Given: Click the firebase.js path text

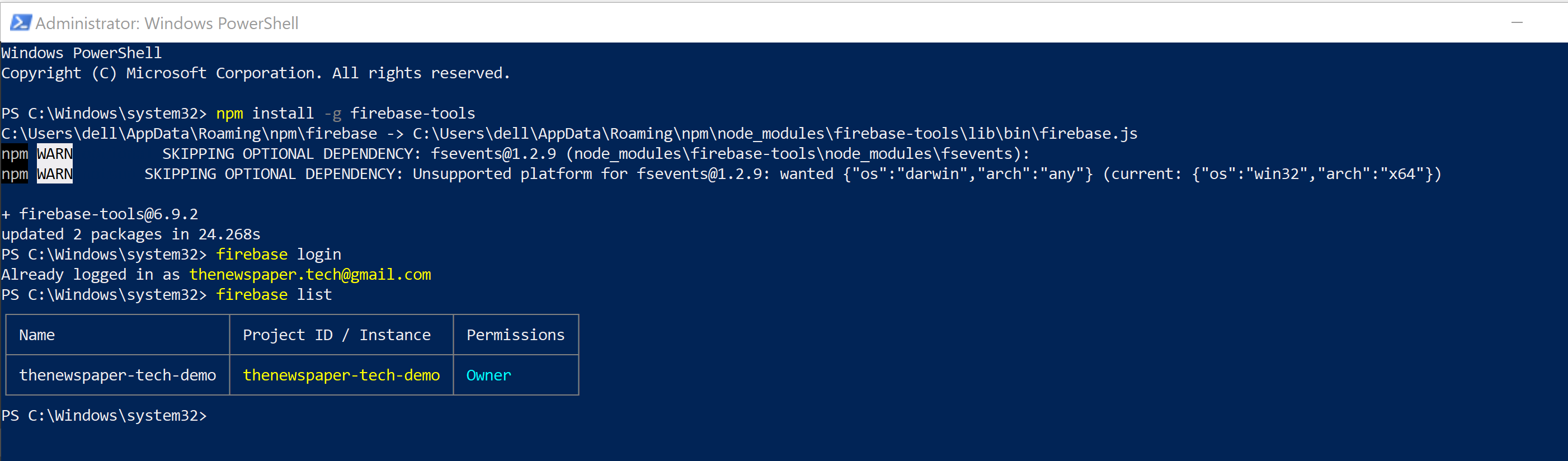Looking at the screenshot, I should (775, 133).
